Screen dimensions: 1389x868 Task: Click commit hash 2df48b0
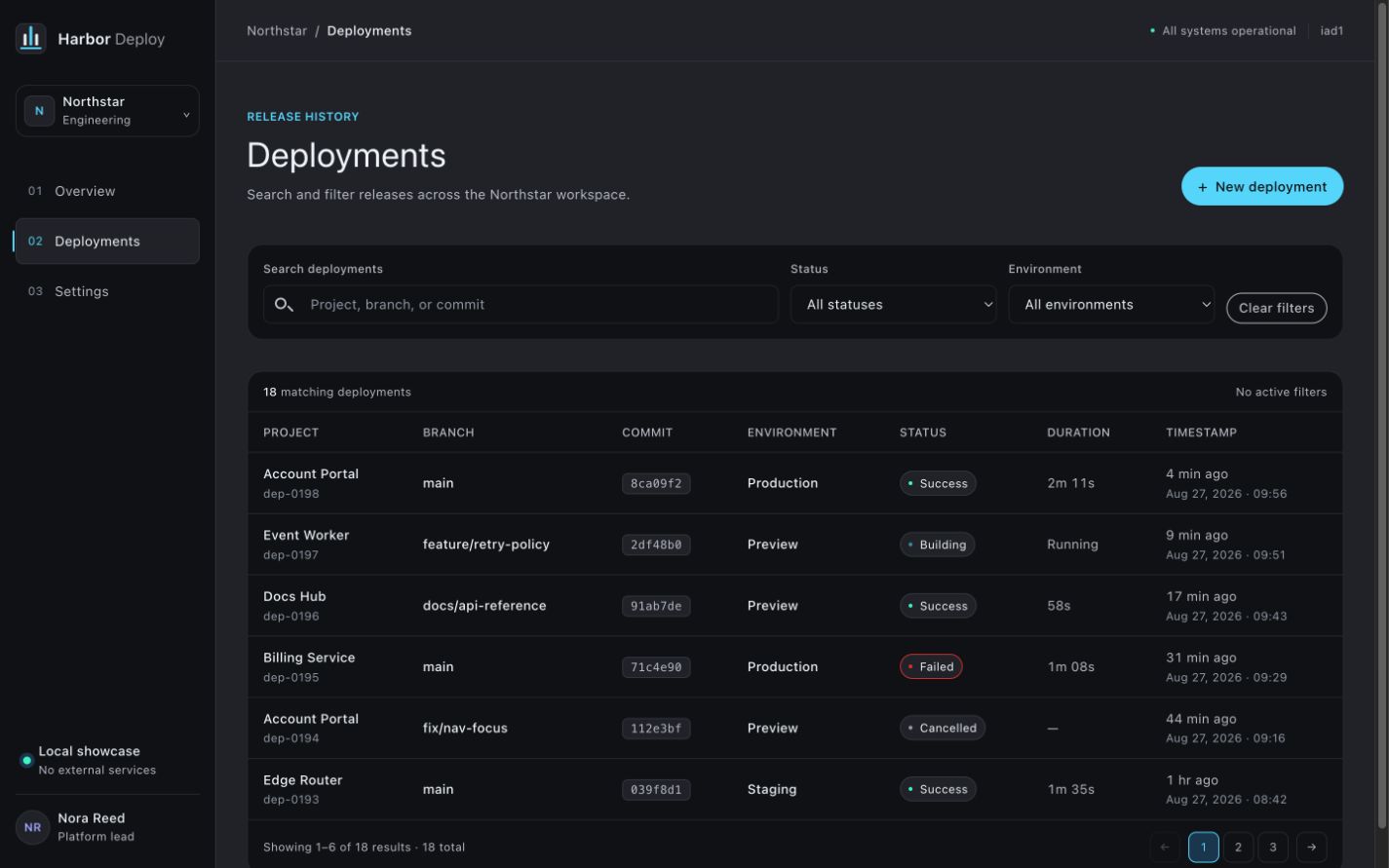656,545
